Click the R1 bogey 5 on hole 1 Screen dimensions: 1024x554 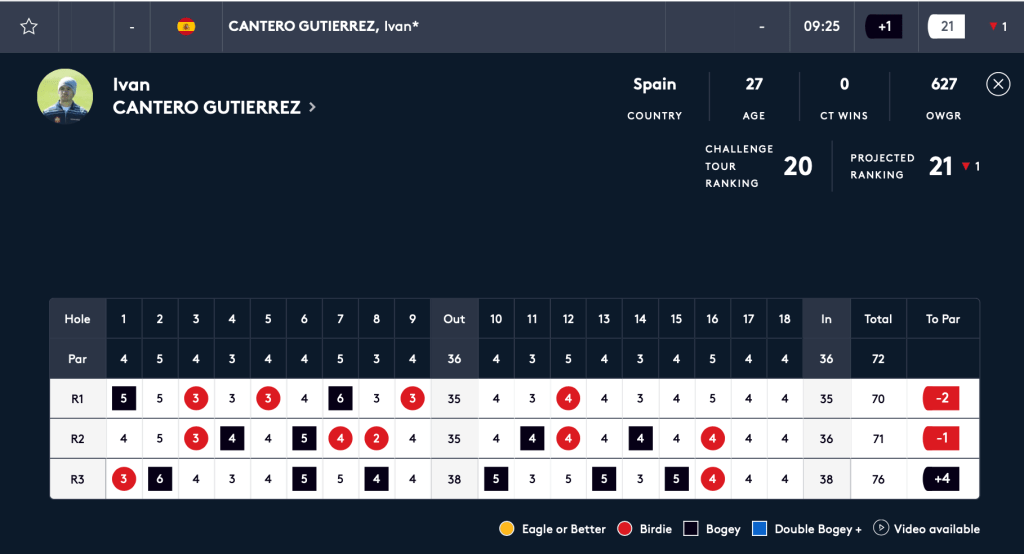point(124,399)
